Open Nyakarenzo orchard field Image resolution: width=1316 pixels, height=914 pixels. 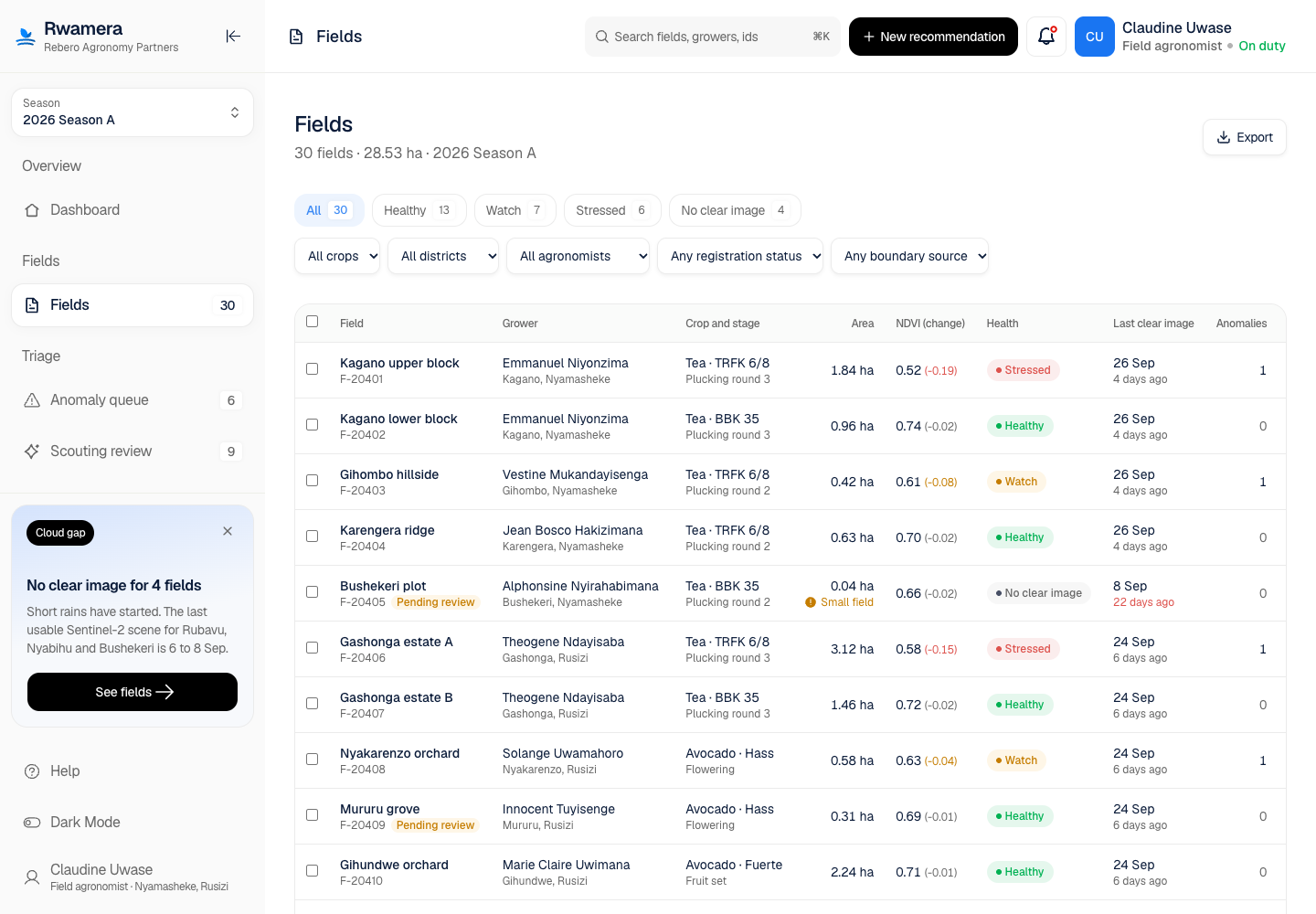pyautogui.click(x=399, y=753)
